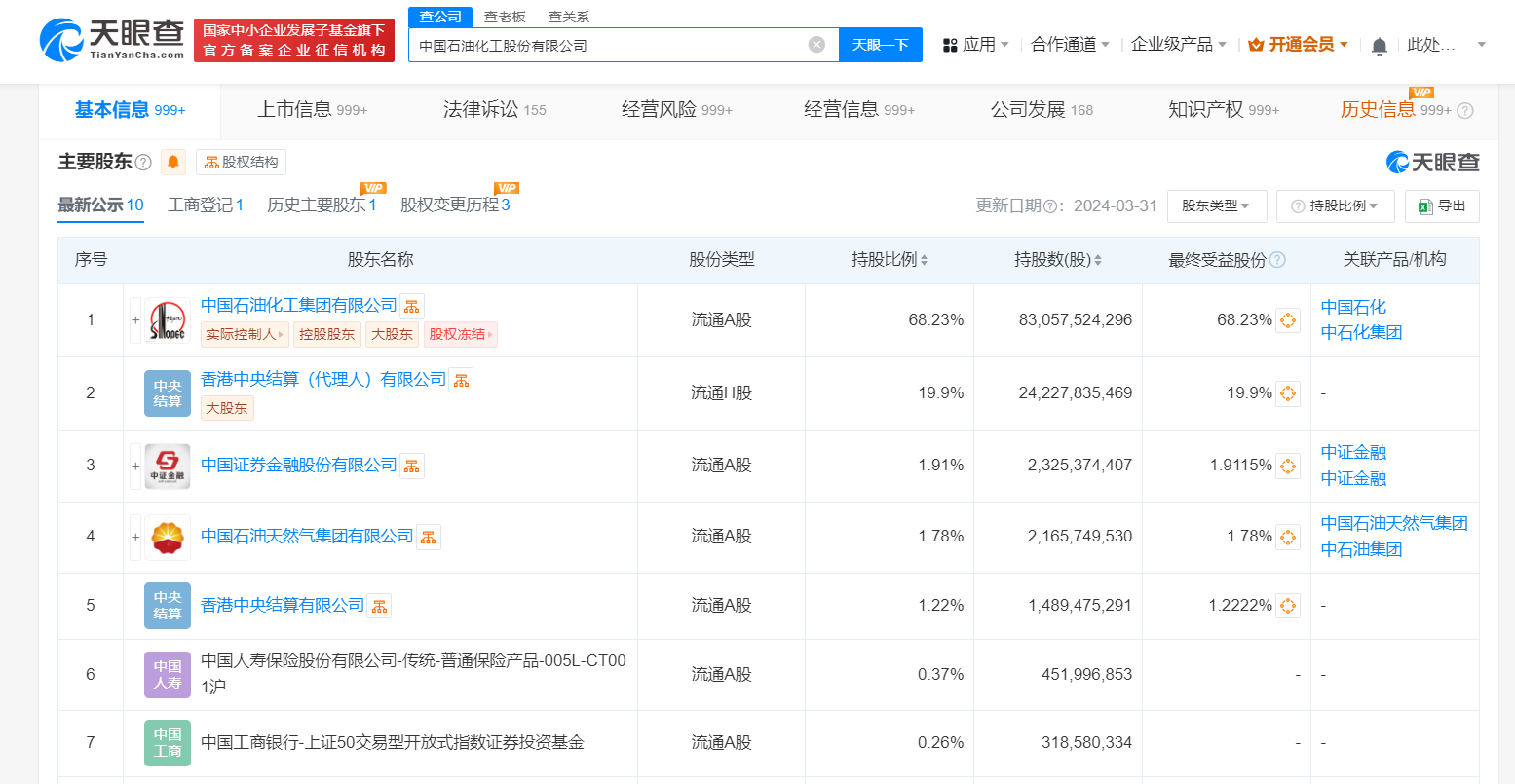Viewport: 1515px width, 784px height.
Task: Click the notification bell in the top bar
Action: tap(1378, 45)
